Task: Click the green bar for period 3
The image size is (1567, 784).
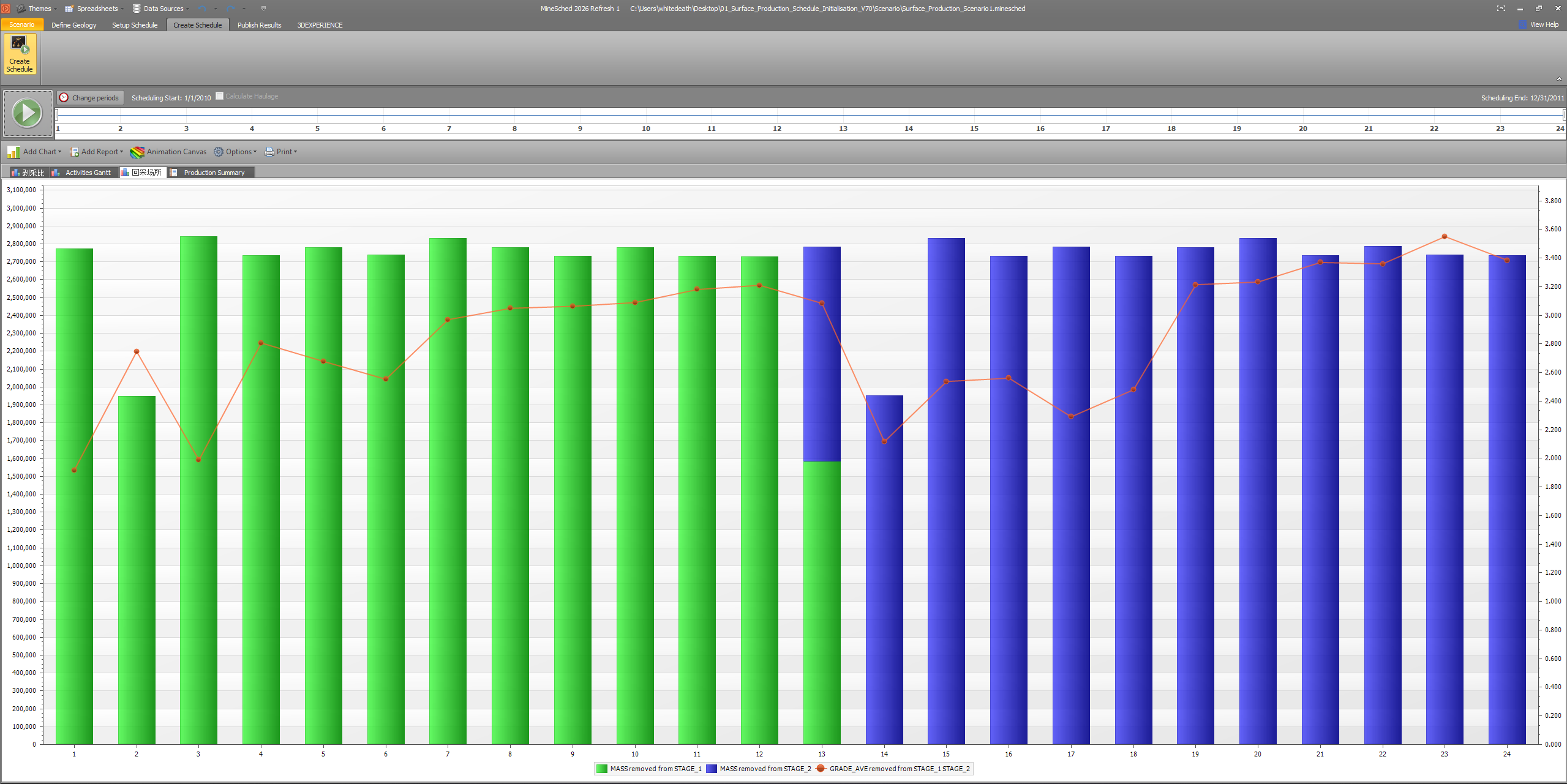Action: pos(198,490)
